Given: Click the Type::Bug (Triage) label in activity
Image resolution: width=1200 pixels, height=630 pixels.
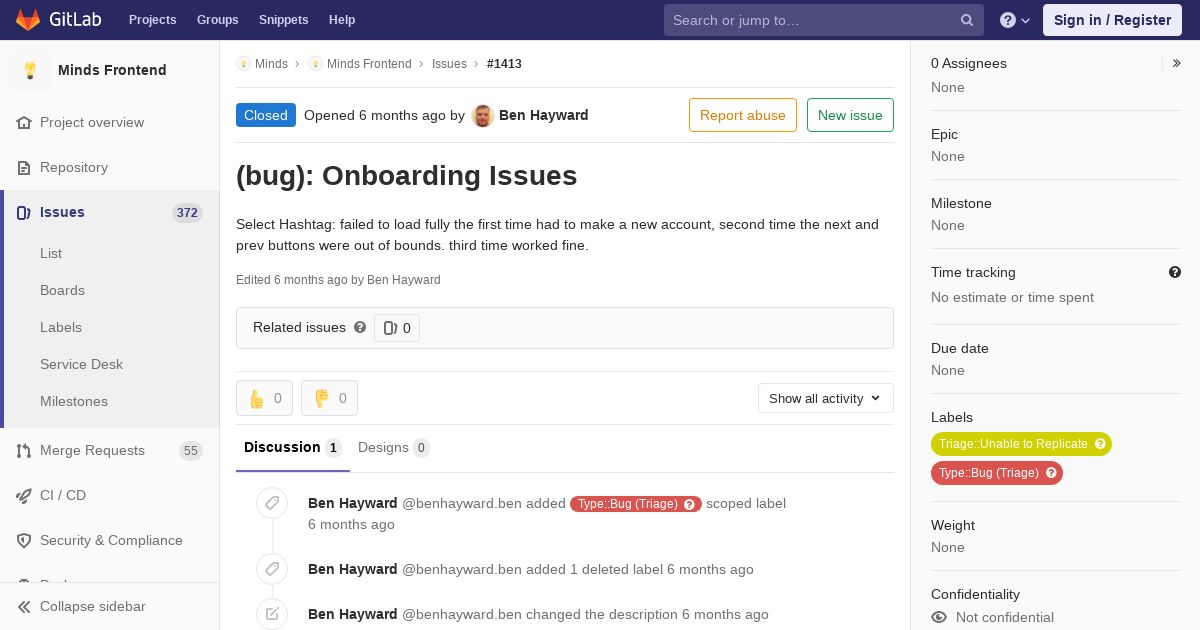Looking at the screenshot, I should click(x=628, y=504).
